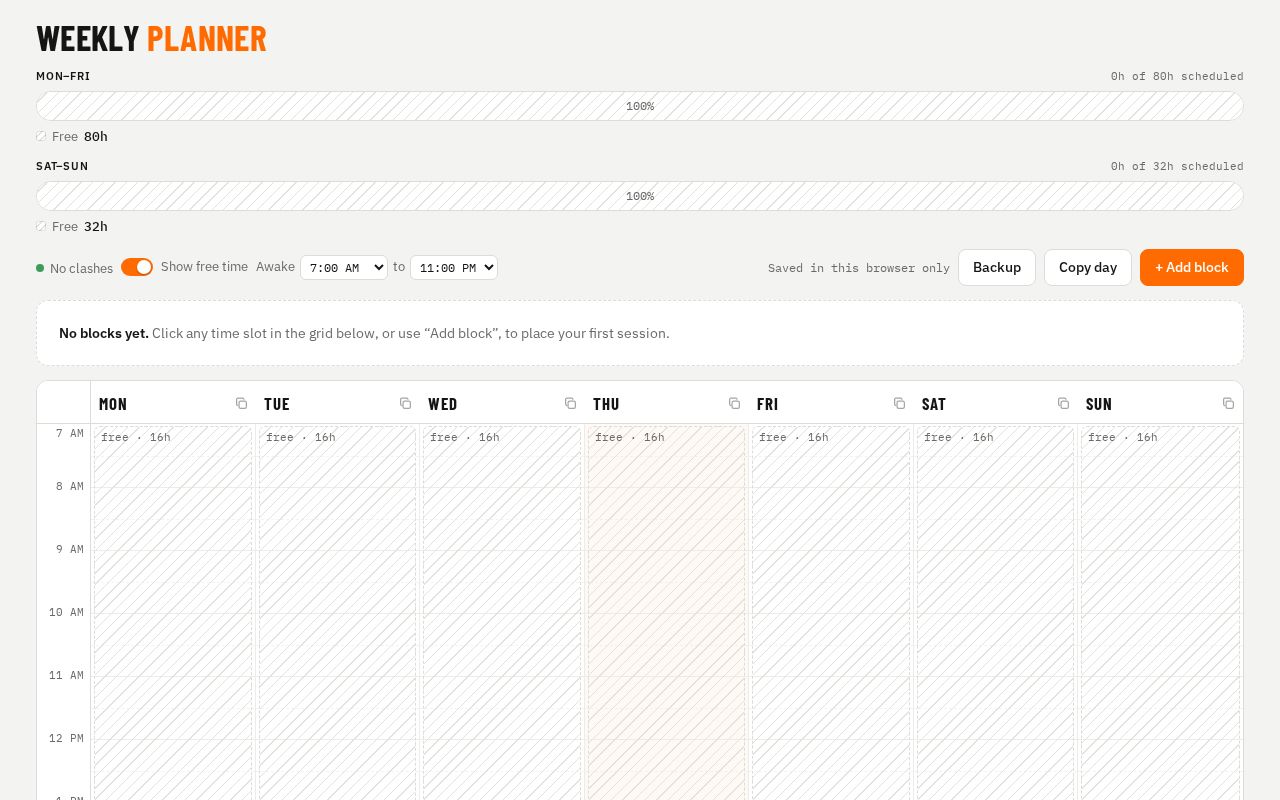Click the Mon–Fri 100% progress bar
Screen dimensions: 1280x800
pyautogui.click(x=640, y=106)
